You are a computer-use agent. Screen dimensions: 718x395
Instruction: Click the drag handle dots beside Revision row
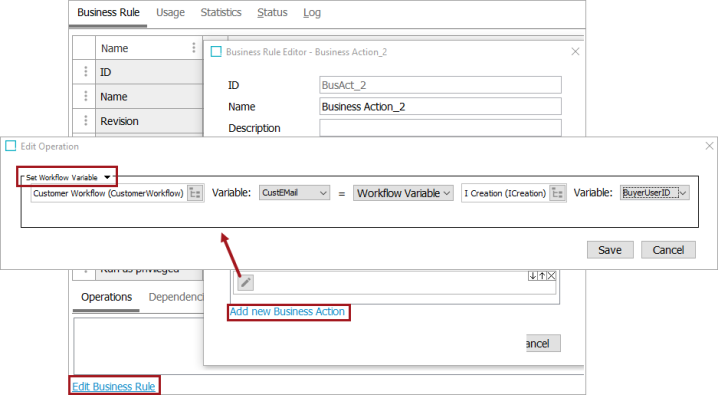click(x=86, y=120)
